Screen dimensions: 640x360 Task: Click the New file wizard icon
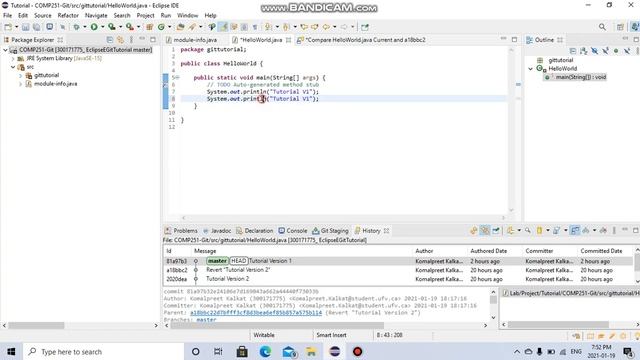click(x=8, y=27)
